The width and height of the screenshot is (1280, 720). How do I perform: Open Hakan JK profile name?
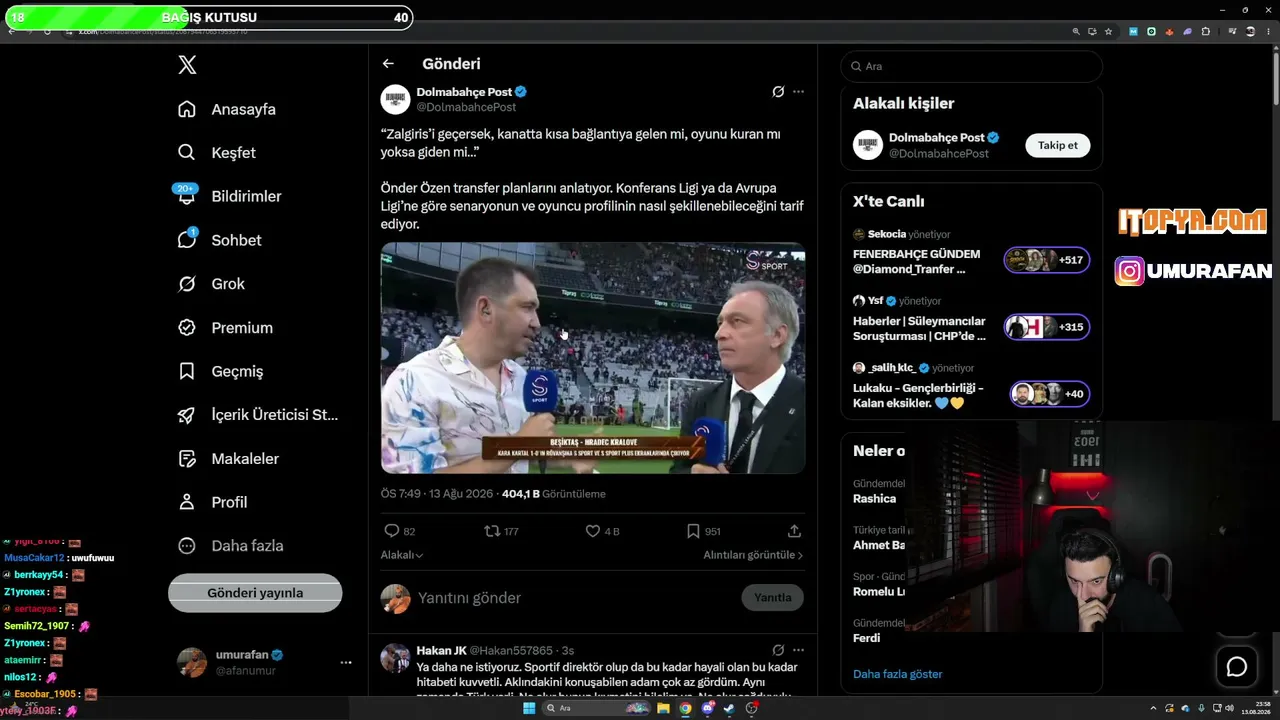point(441,650)
